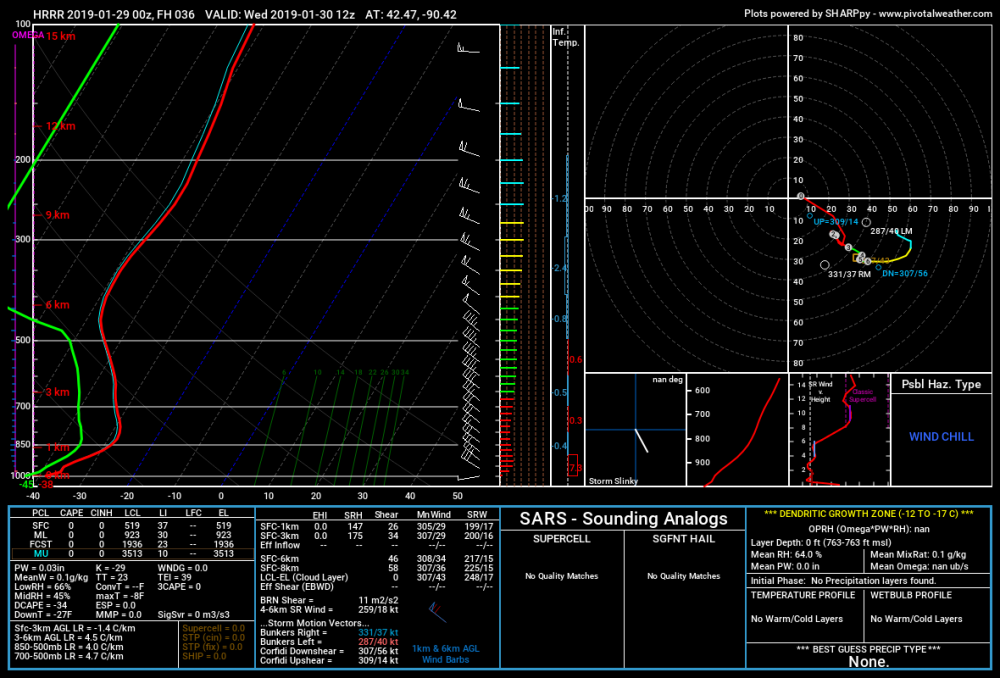The height and width of the screenshot is (678, 1000).
Task: Click the blue Bunkers Right '331/37 kt' value
Action: click(378, 633)
